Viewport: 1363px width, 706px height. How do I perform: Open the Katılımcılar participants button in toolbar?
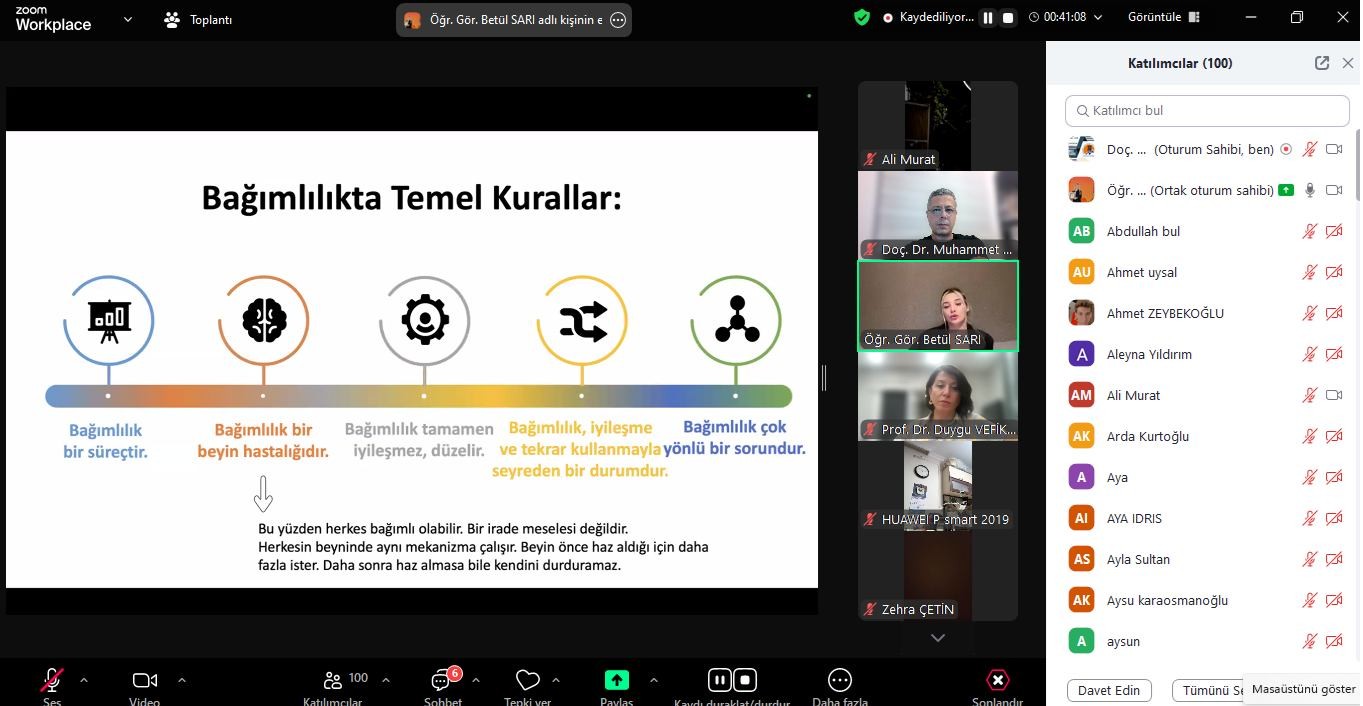coord(334,681)
